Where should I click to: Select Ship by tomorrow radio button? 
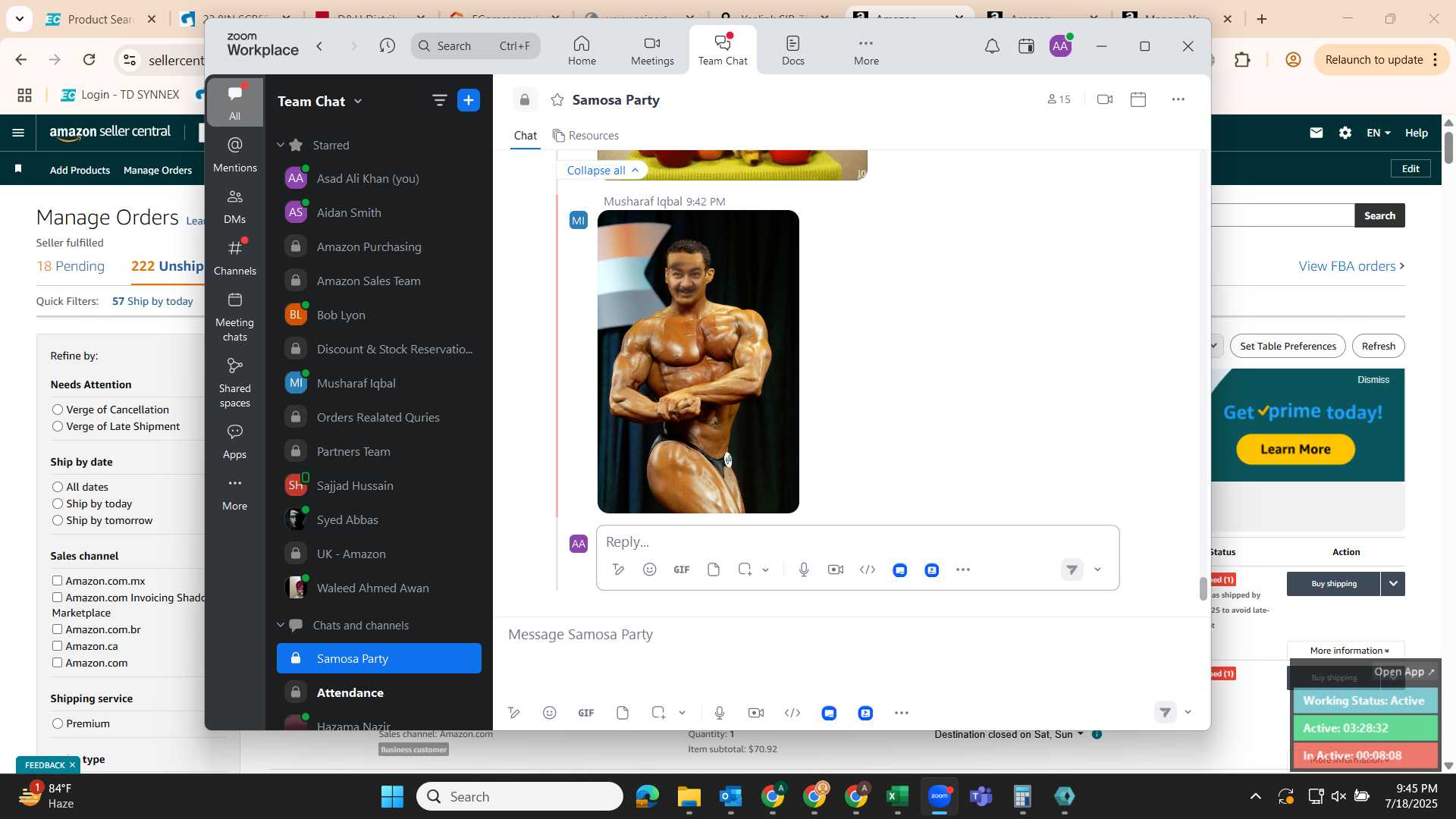tap(58, 520)
